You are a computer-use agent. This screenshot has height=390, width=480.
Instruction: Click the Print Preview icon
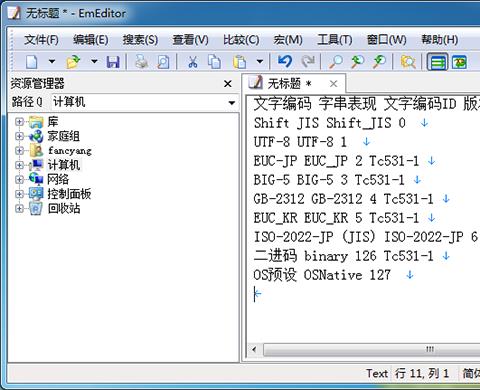(x=163, y=62)
